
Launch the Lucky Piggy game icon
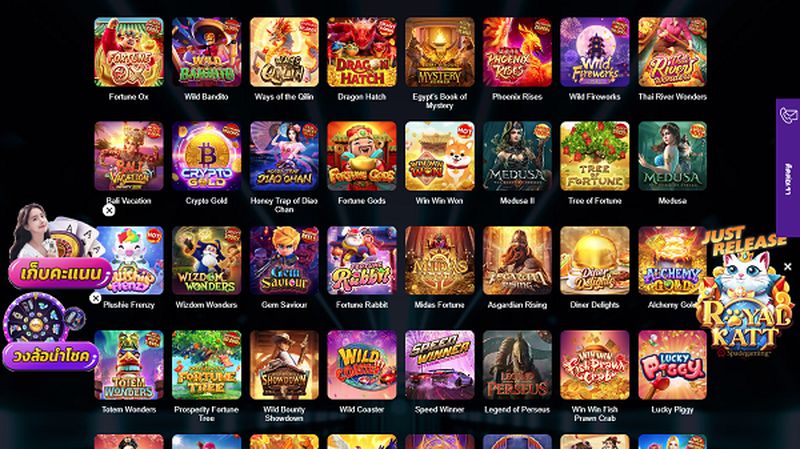point(672,365)
